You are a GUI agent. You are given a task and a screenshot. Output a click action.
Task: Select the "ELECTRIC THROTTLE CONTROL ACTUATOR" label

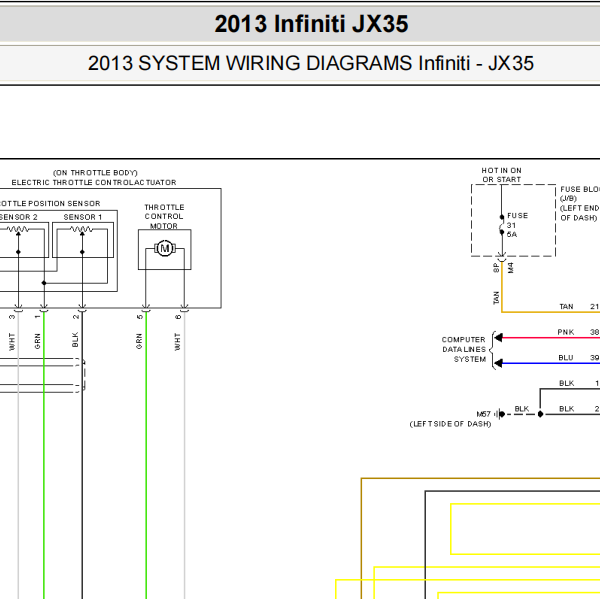tap(94, 183)
